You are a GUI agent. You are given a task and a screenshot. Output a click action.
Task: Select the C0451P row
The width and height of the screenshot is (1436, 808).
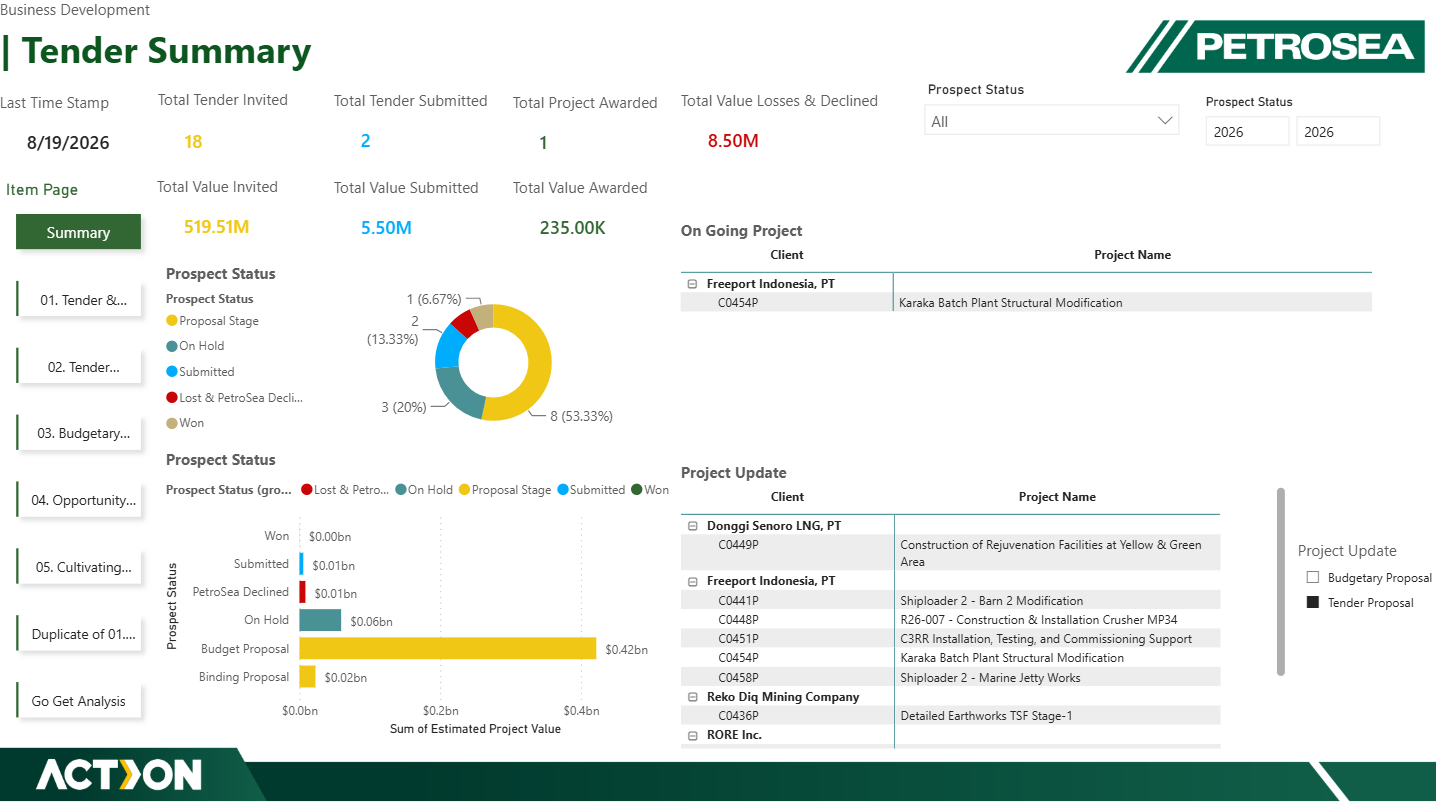pos(950,639)
